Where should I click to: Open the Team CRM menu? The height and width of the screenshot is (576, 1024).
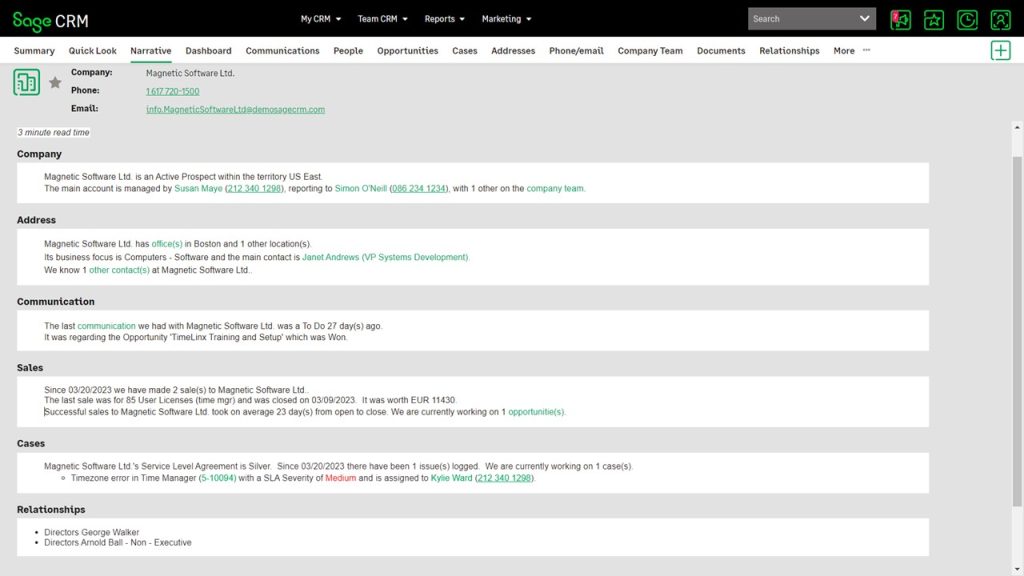(378, 18)
